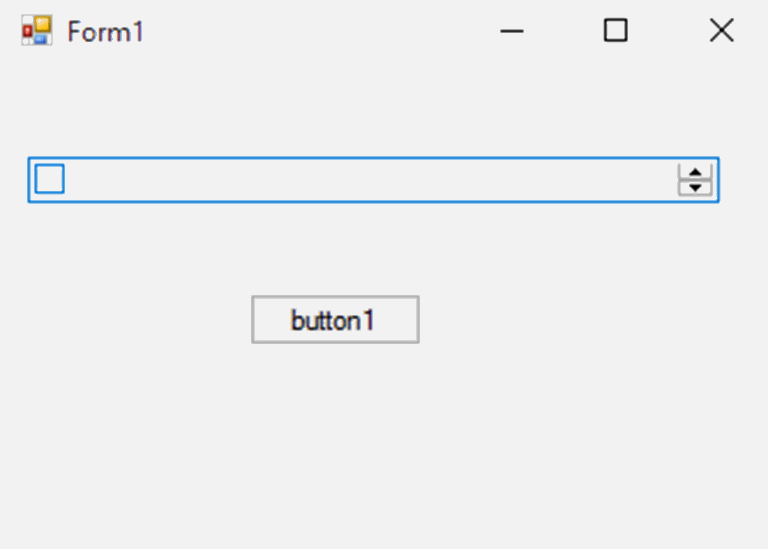
Task: Click the spinner down arrow
Action: click(695, 188)
